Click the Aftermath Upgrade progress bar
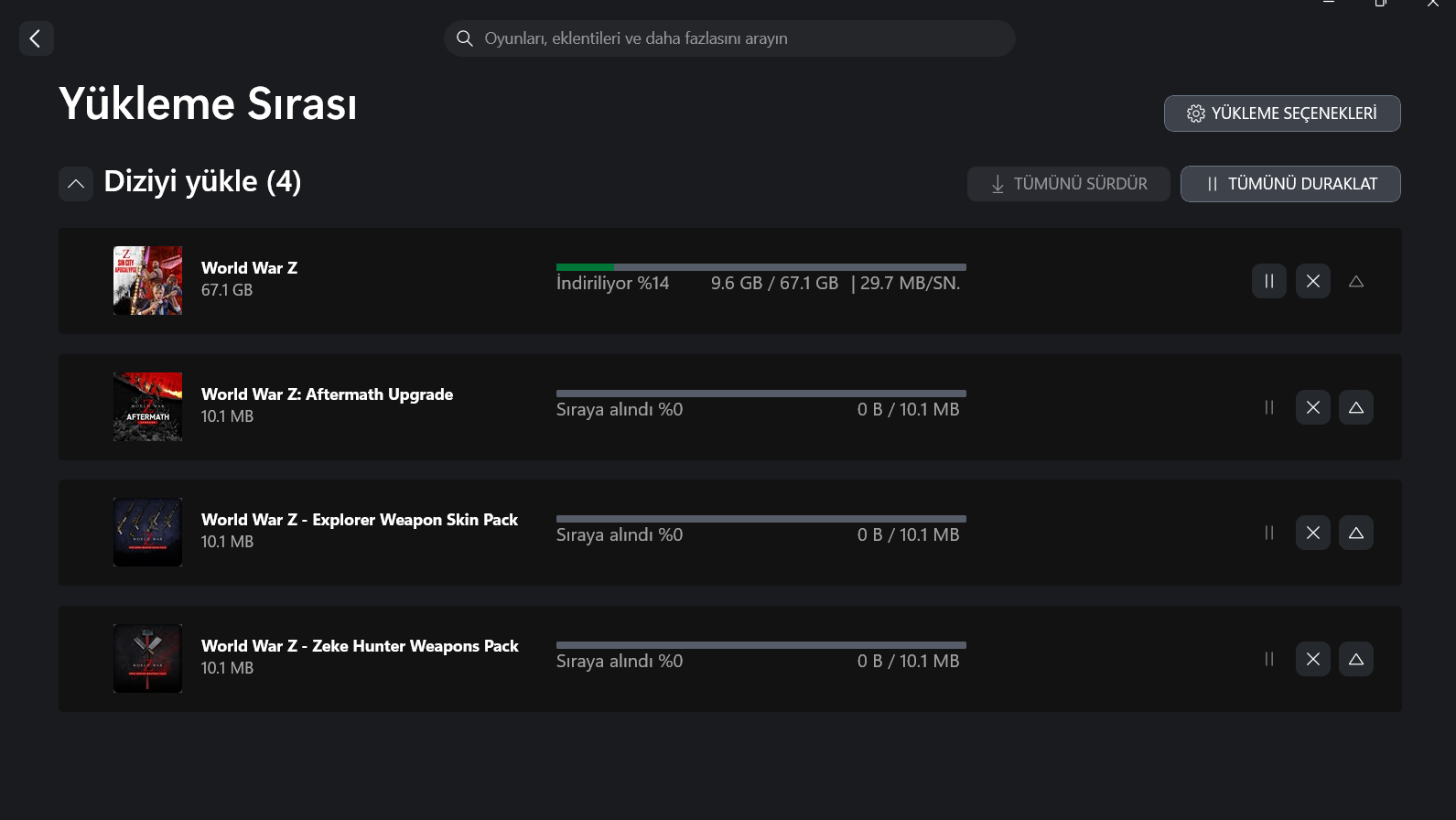1456x820 pixels. (761, 394)
